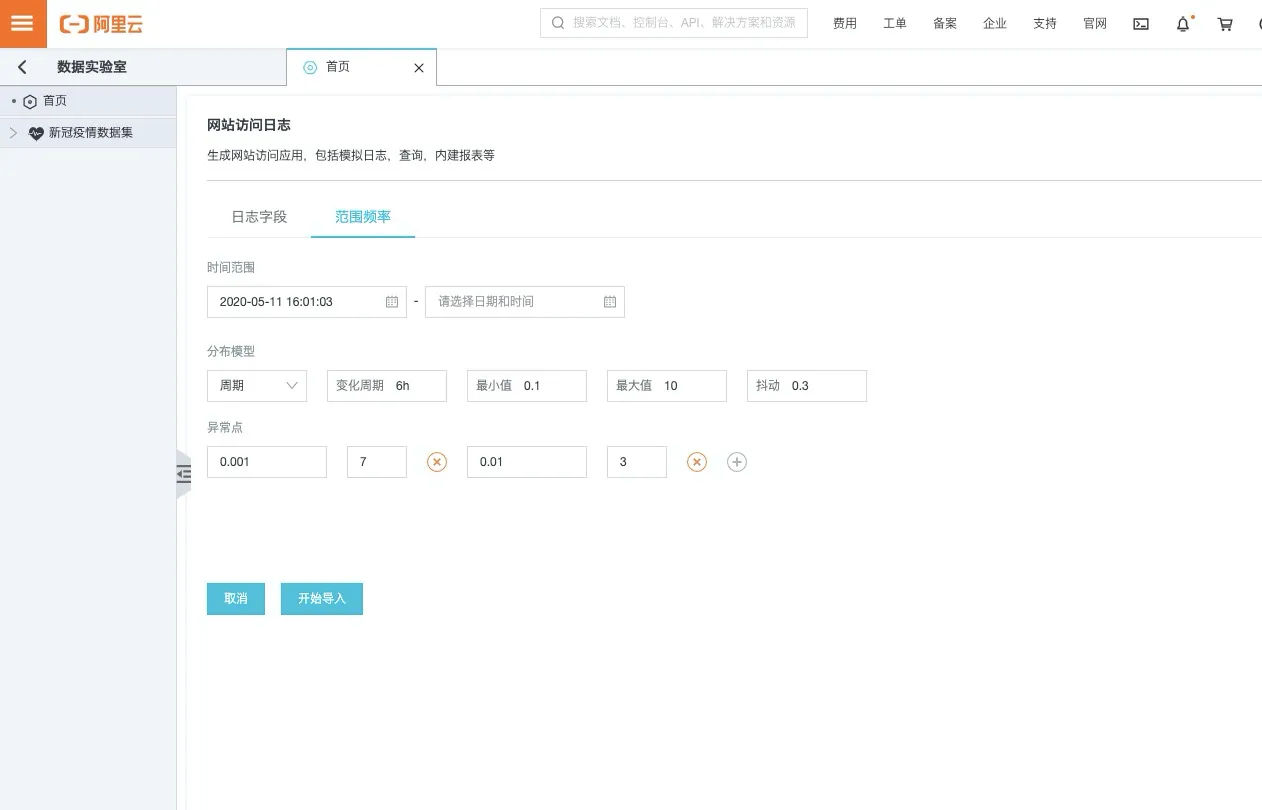Open the Cloud Shell terminal icon
This screenshot has height=810, width=1262.
(1141, 24)
